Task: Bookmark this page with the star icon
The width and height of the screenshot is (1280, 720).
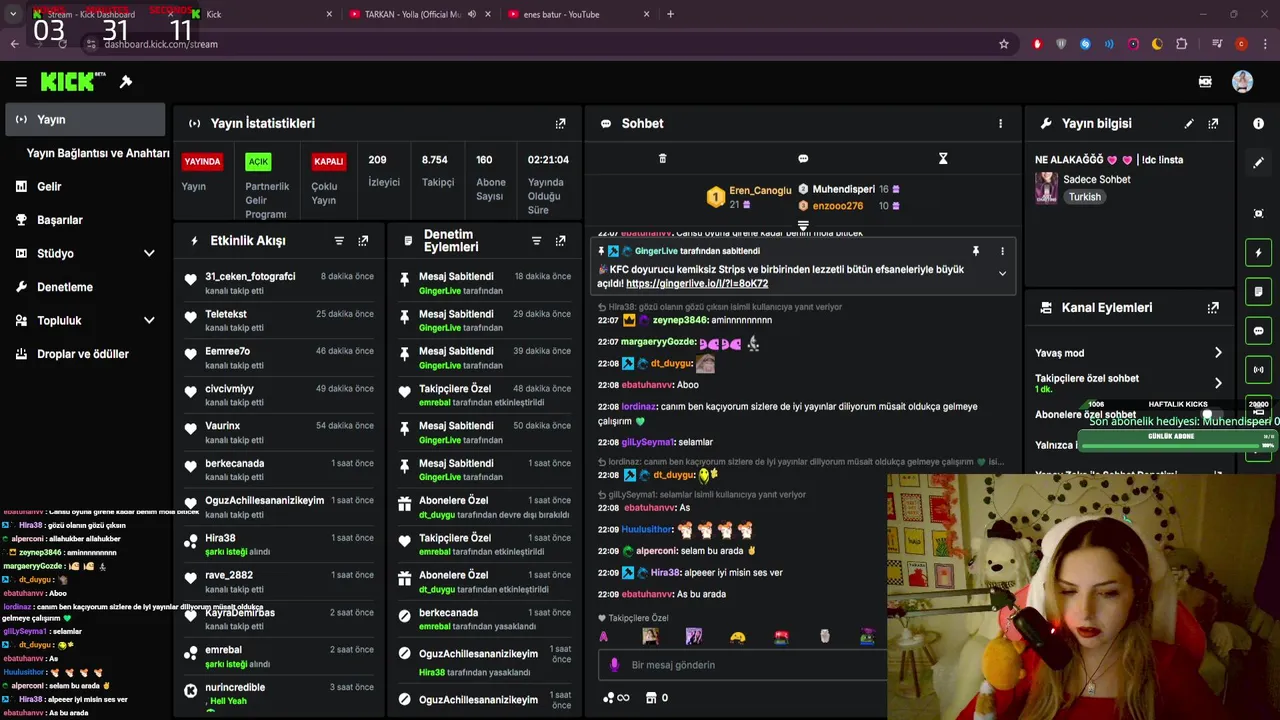Action: pos(1004,44)
